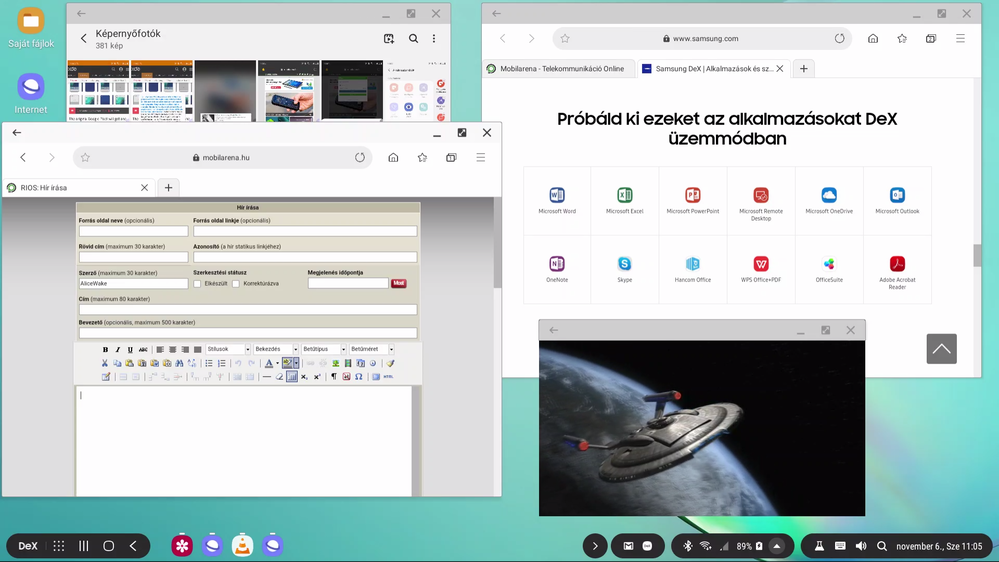Open the tabs manager icon in the mobilarena.hu browser
The height and width of the screenshot is (562, 999).
pyautogui.click(x=451, y=157)
